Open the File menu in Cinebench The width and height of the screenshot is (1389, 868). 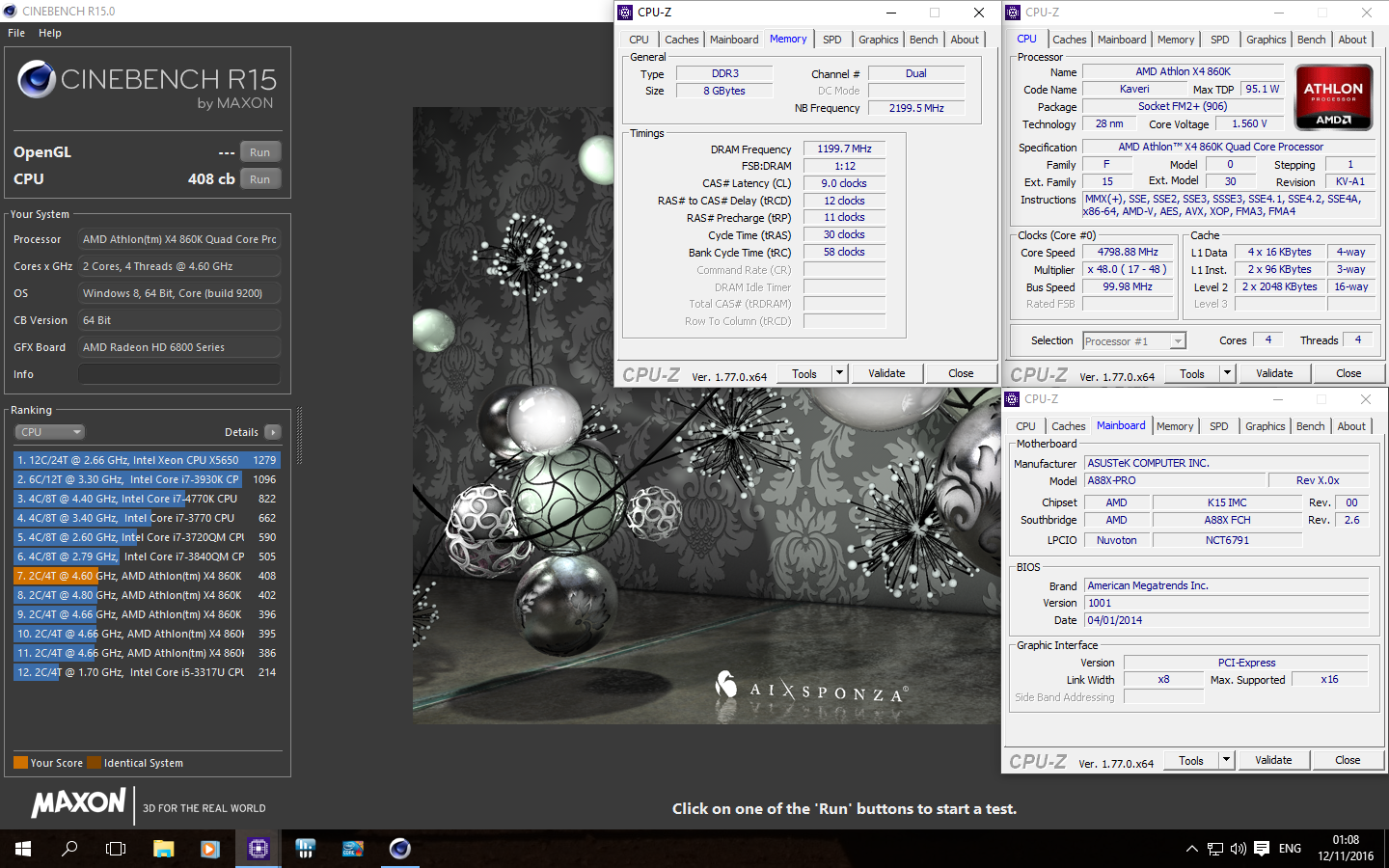pyautogui.click(x=16, y=33)
